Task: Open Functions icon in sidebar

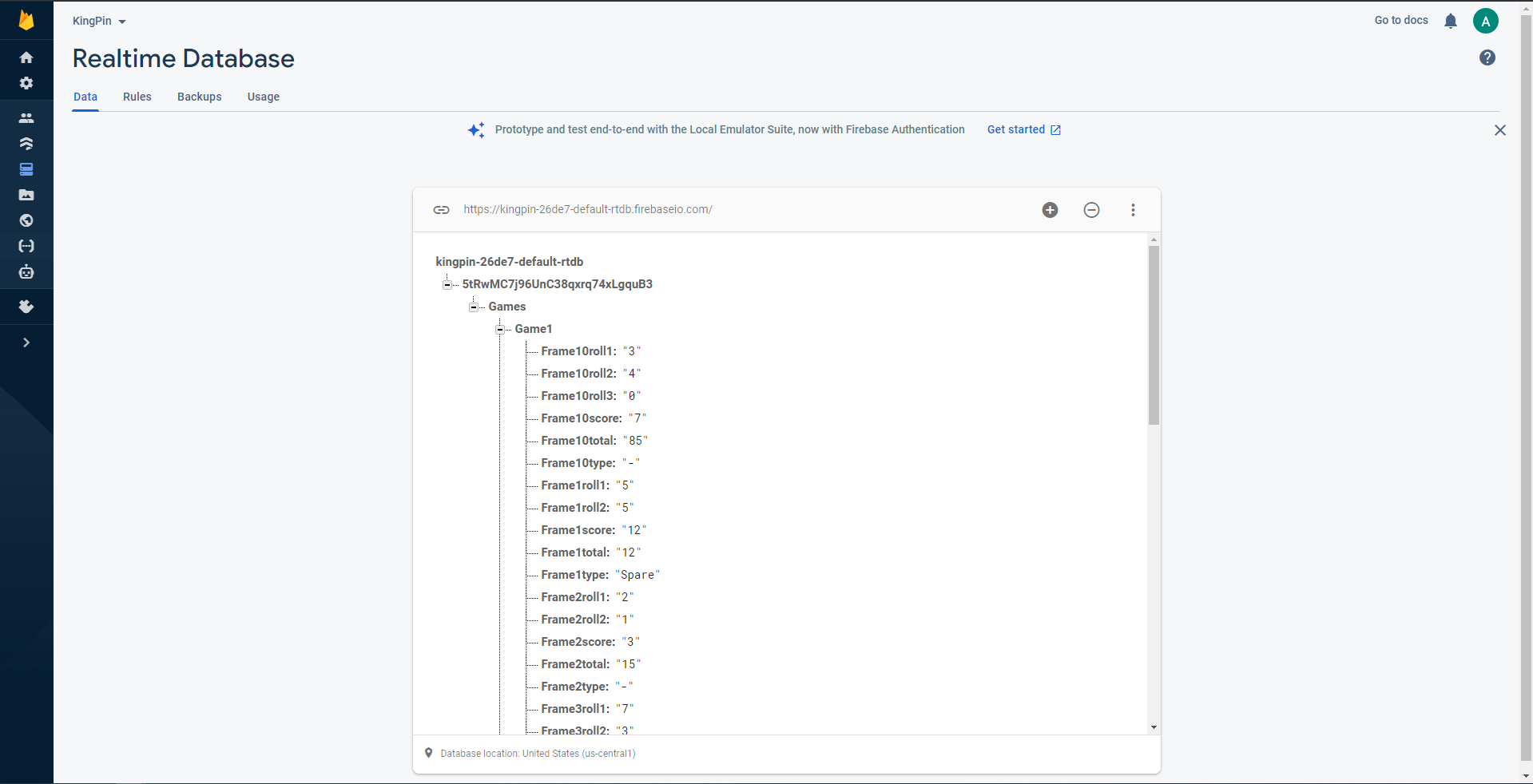Action: pyautogui.click(x=26, y=246)
